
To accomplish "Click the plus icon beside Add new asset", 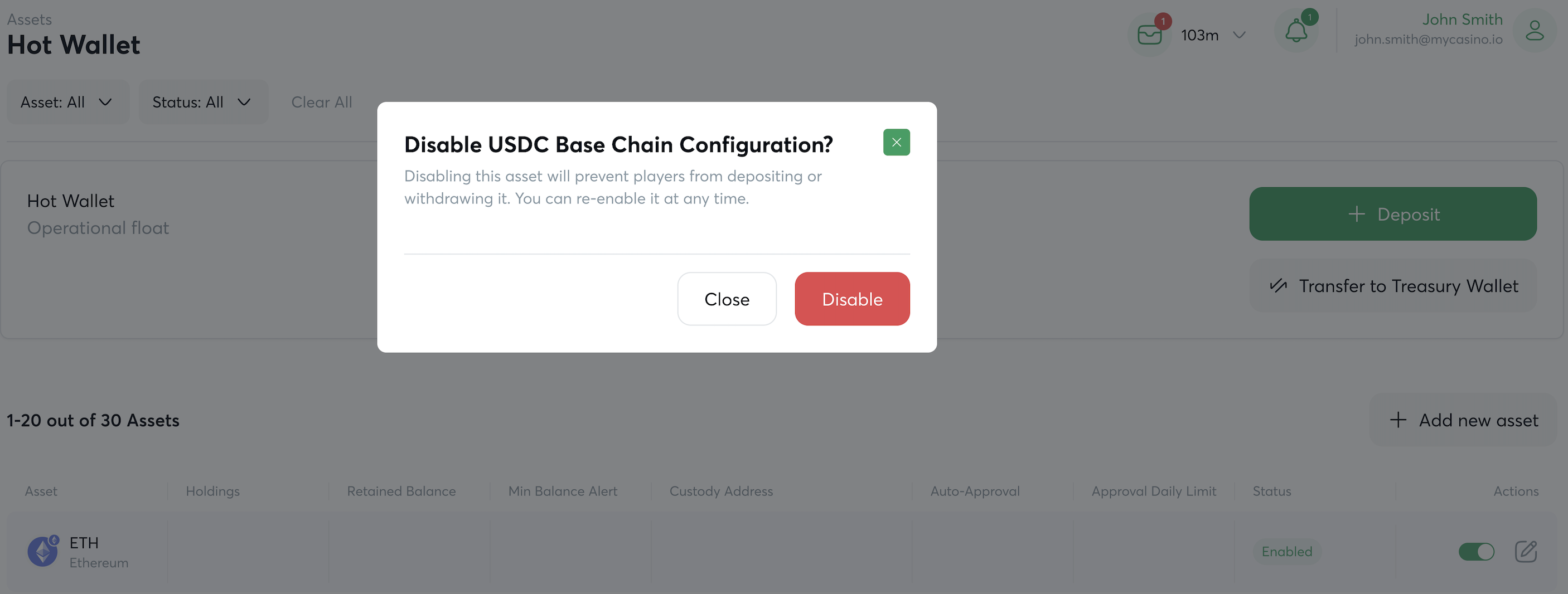I will click(1398, 420).
